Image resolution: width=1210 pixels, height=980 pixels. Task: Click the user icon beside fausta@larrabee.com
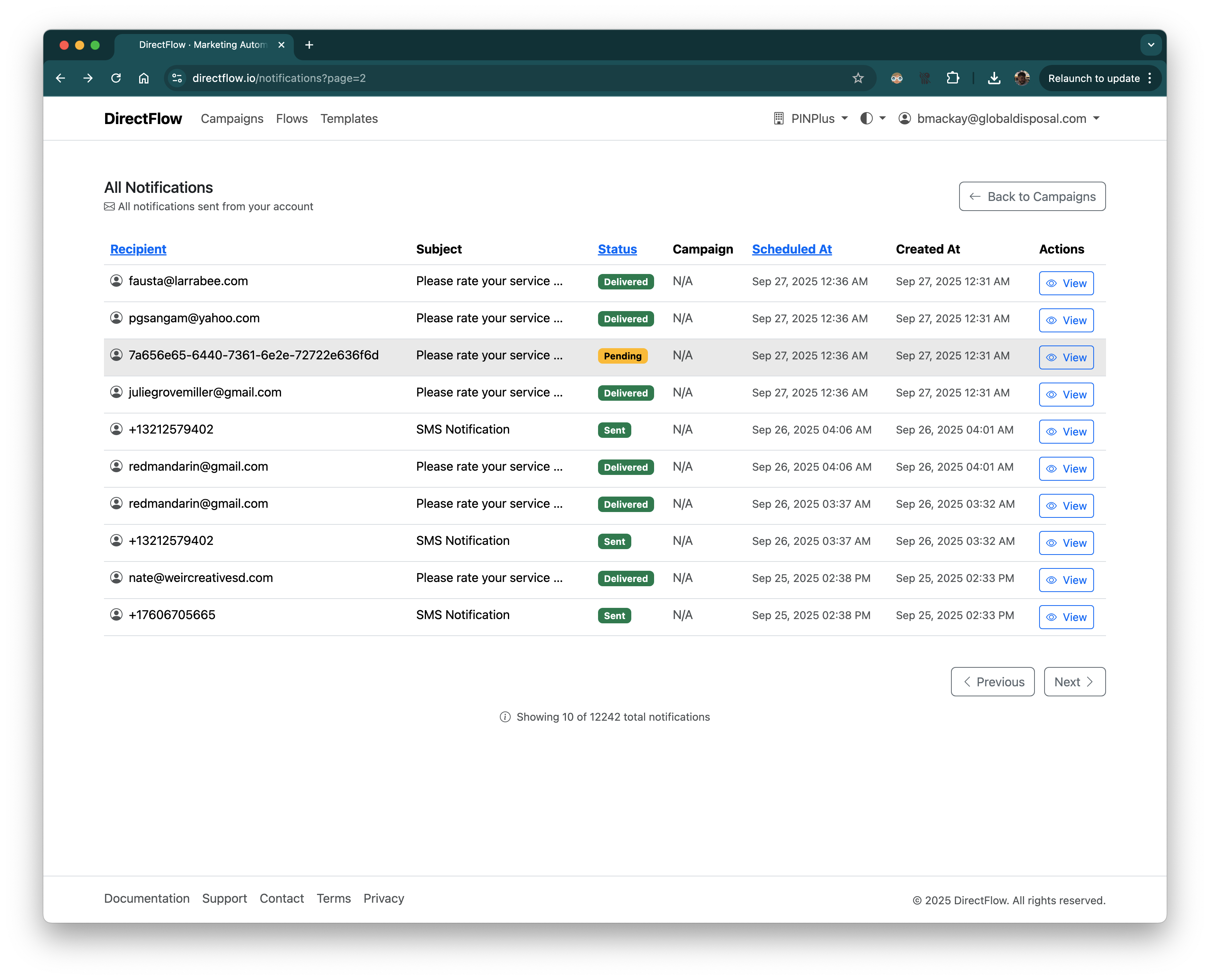click(x=116, y=281)
